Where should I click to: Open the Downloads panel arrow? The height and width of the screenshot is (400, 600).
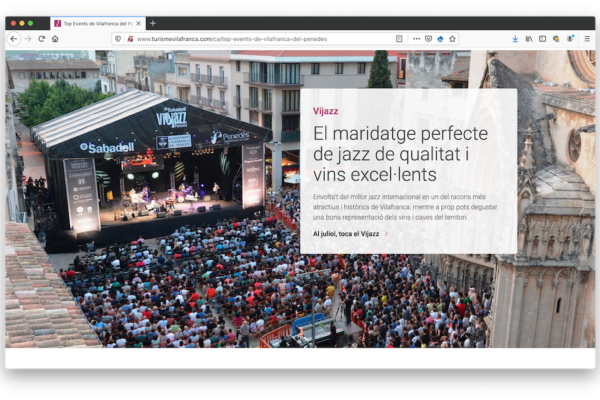[515, 39]
